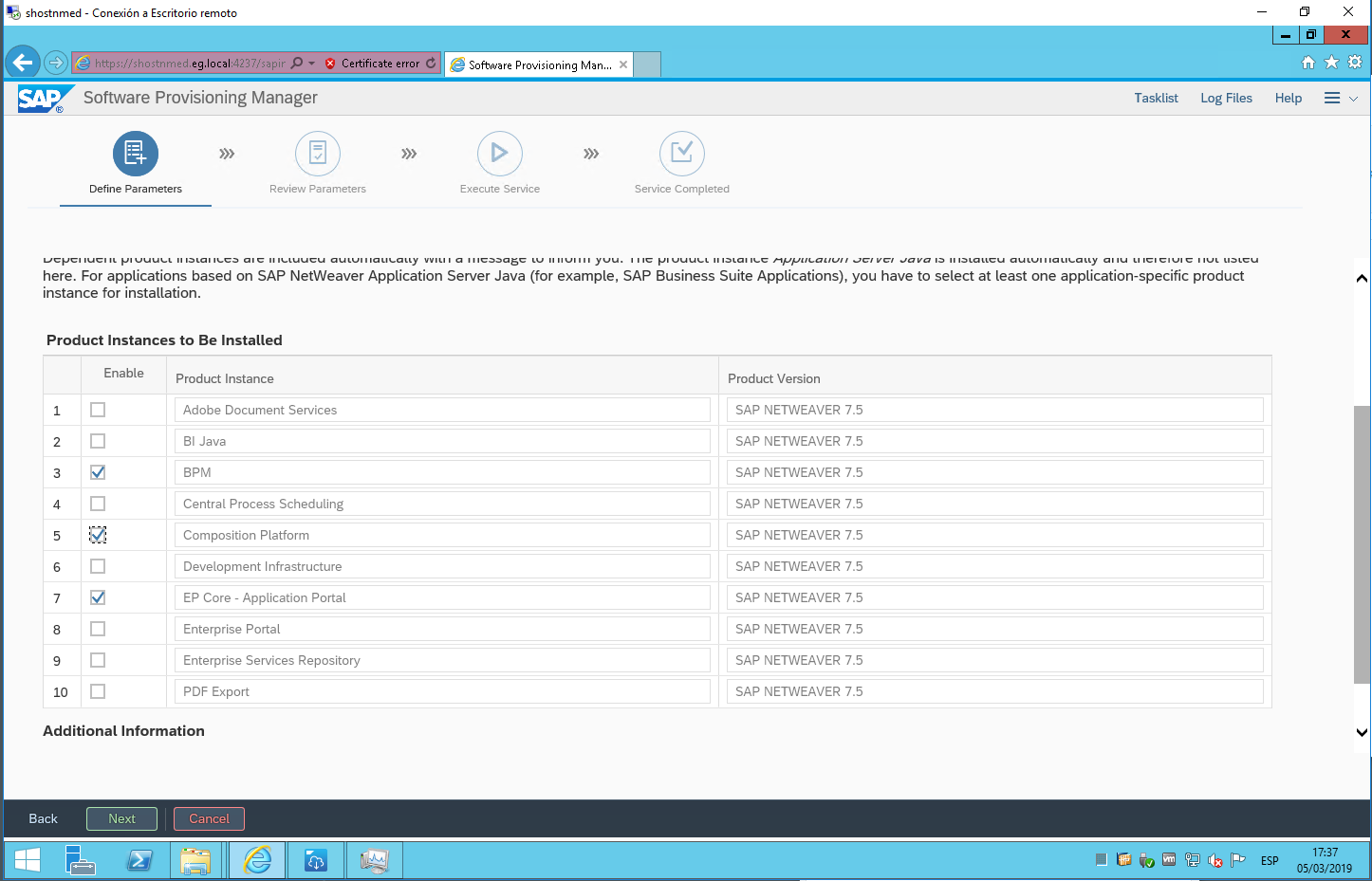Click the SAP logo
Screen dimensions: 1372x881
pos(44,99)
